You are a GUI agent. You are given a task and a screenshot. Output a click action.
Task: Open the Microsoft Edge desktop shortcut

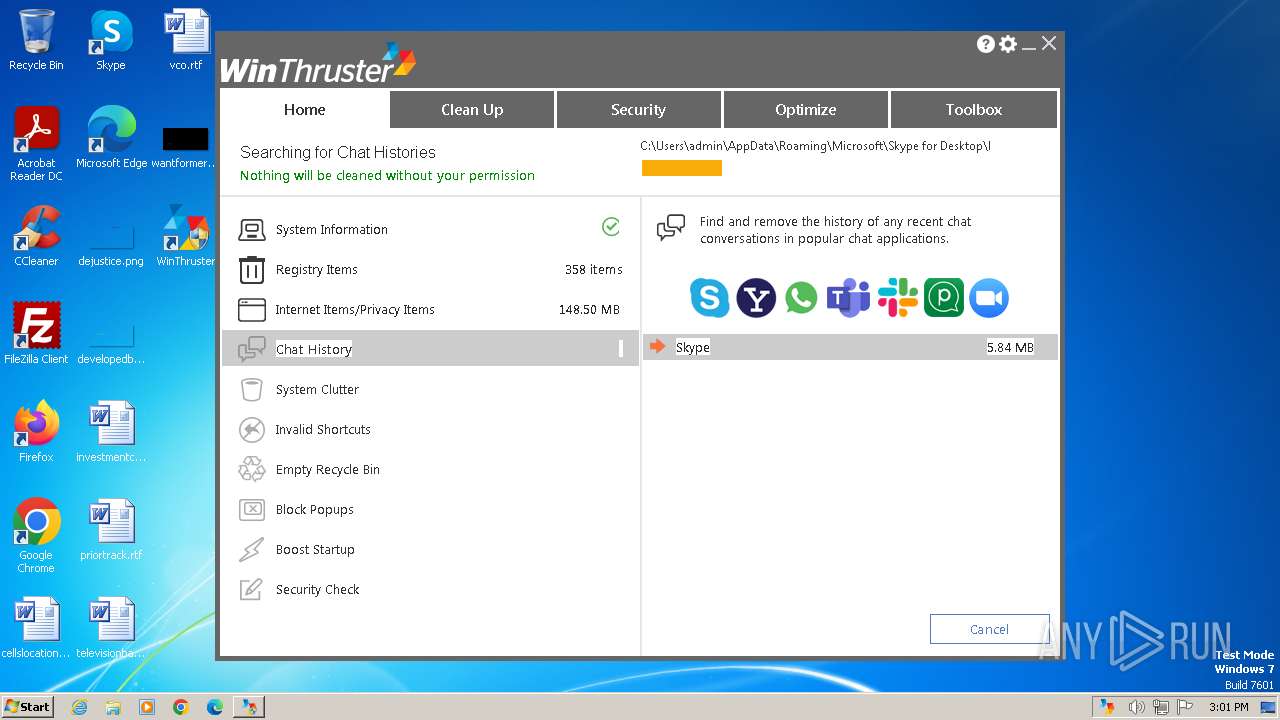click(x=111, y=137)
